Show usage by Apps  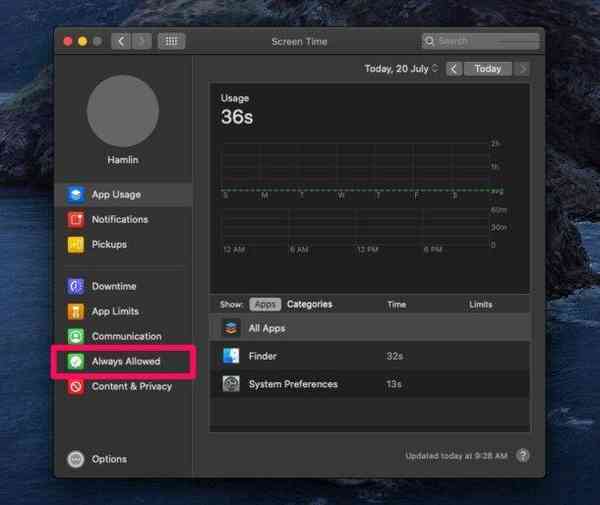[x=265, y=305]
